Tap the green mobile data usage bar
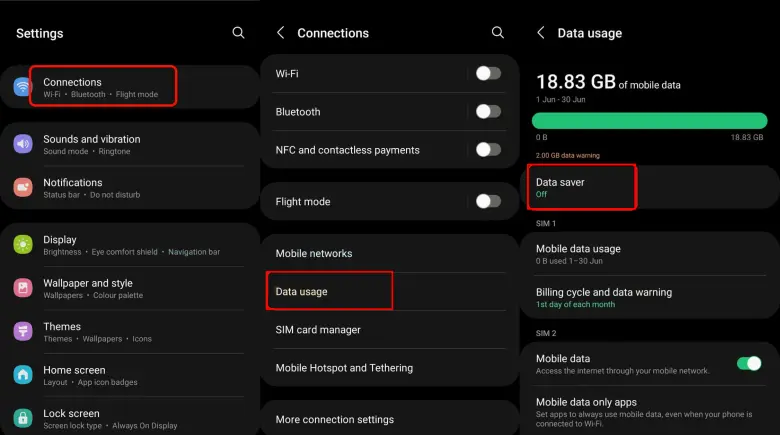The image size is (780, 435). pos(650,121)
